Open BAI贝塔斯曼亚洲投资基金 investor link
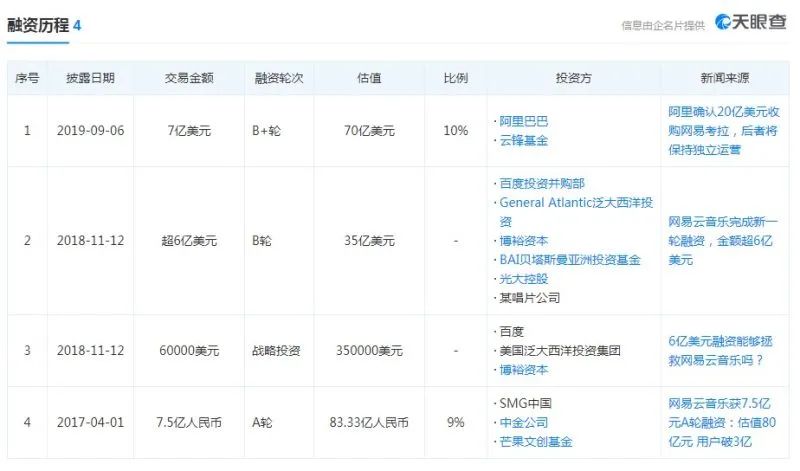 pyautogui.click(x=569, y=260)
